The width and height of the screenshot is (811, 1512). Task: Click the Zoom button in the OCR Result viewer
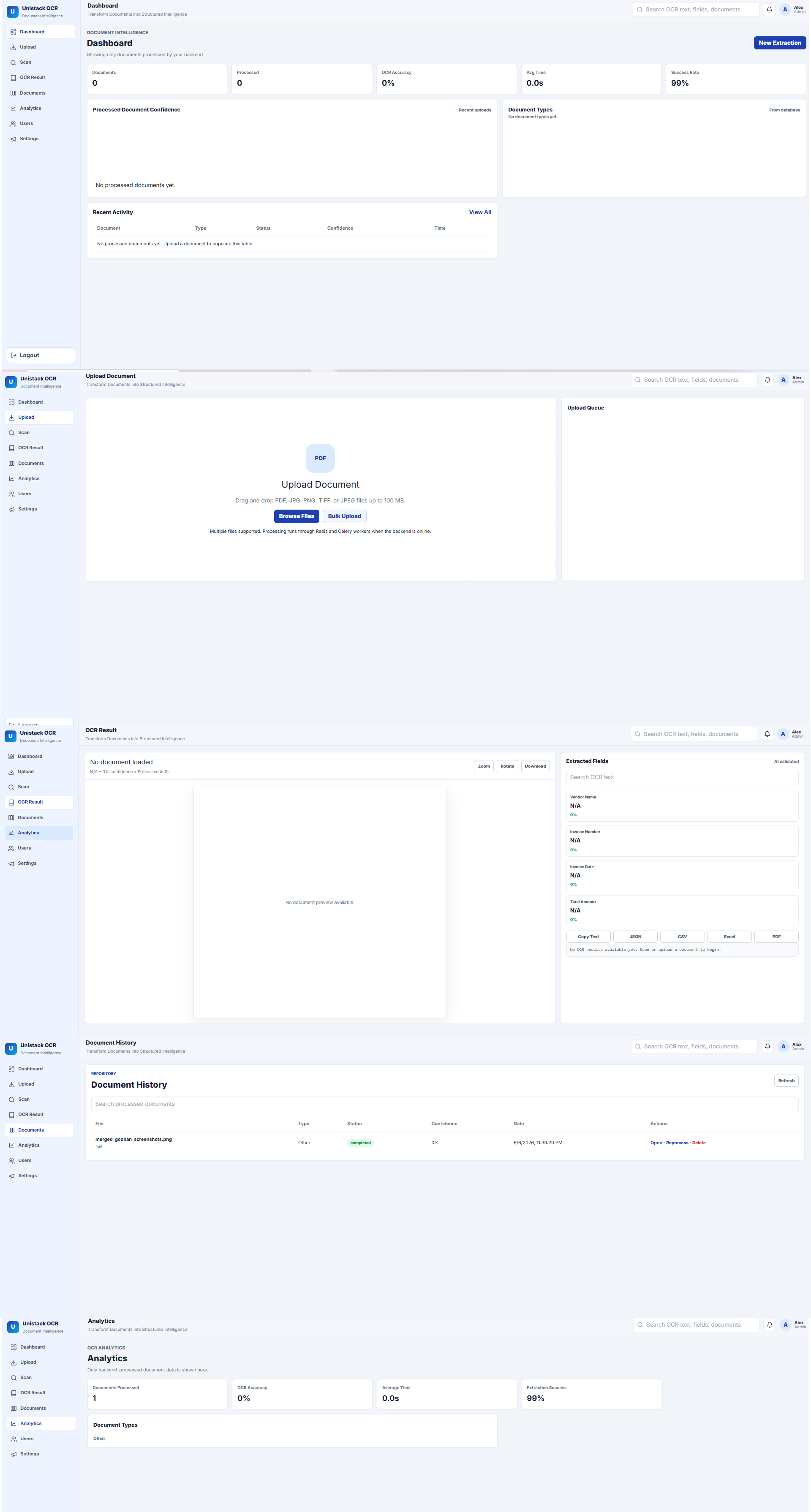483,766
